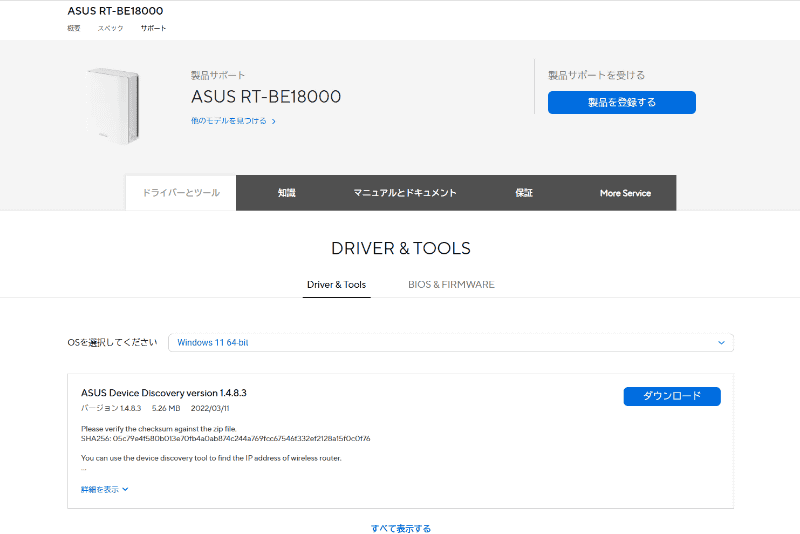Screen dimensions: 800x534
Task: Open the OS selection dropdown showing Windows 11 64-bit
Action: (451, 343)
